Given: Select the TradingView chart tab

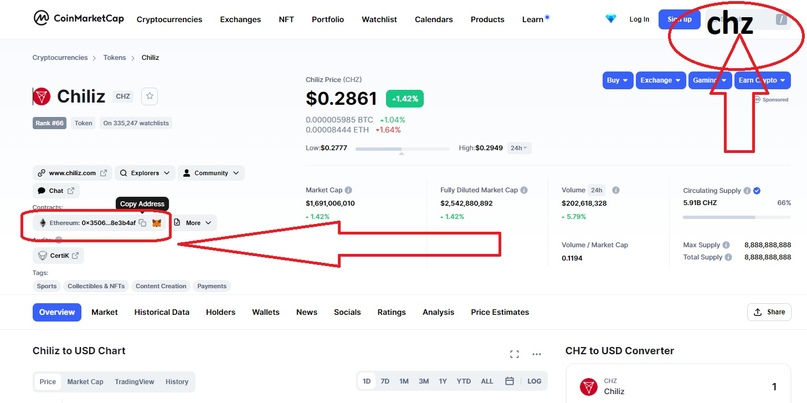Looking at the screenshot, I should (134, 382).
